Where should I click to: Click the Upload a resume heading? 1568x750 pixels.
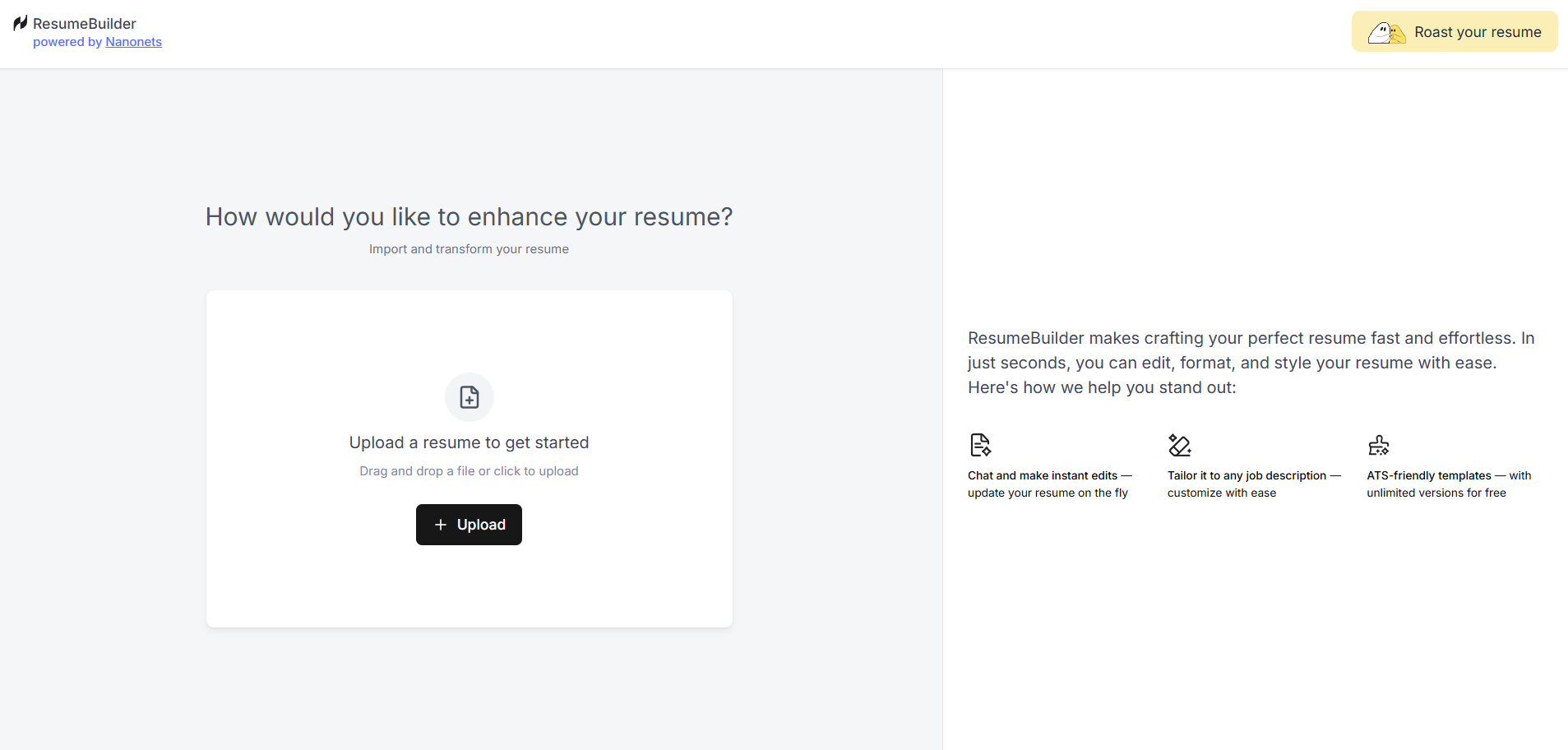click(469, 442)
